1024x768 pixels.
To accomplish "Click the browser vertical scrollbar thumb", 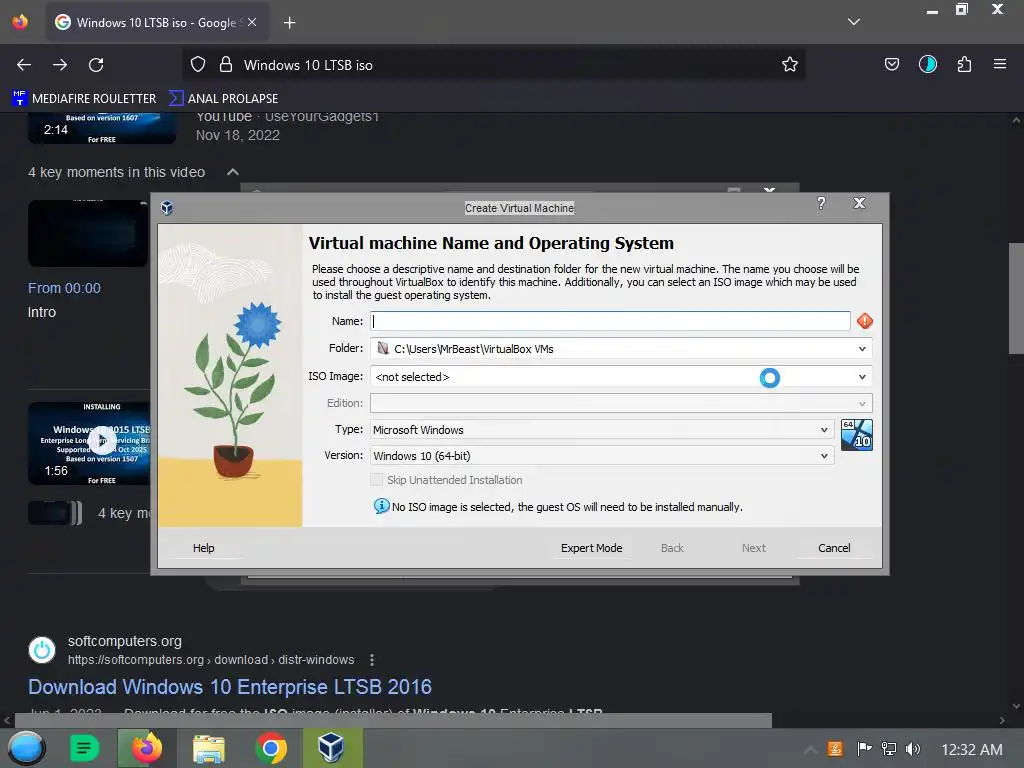I will coord(1016,298).
